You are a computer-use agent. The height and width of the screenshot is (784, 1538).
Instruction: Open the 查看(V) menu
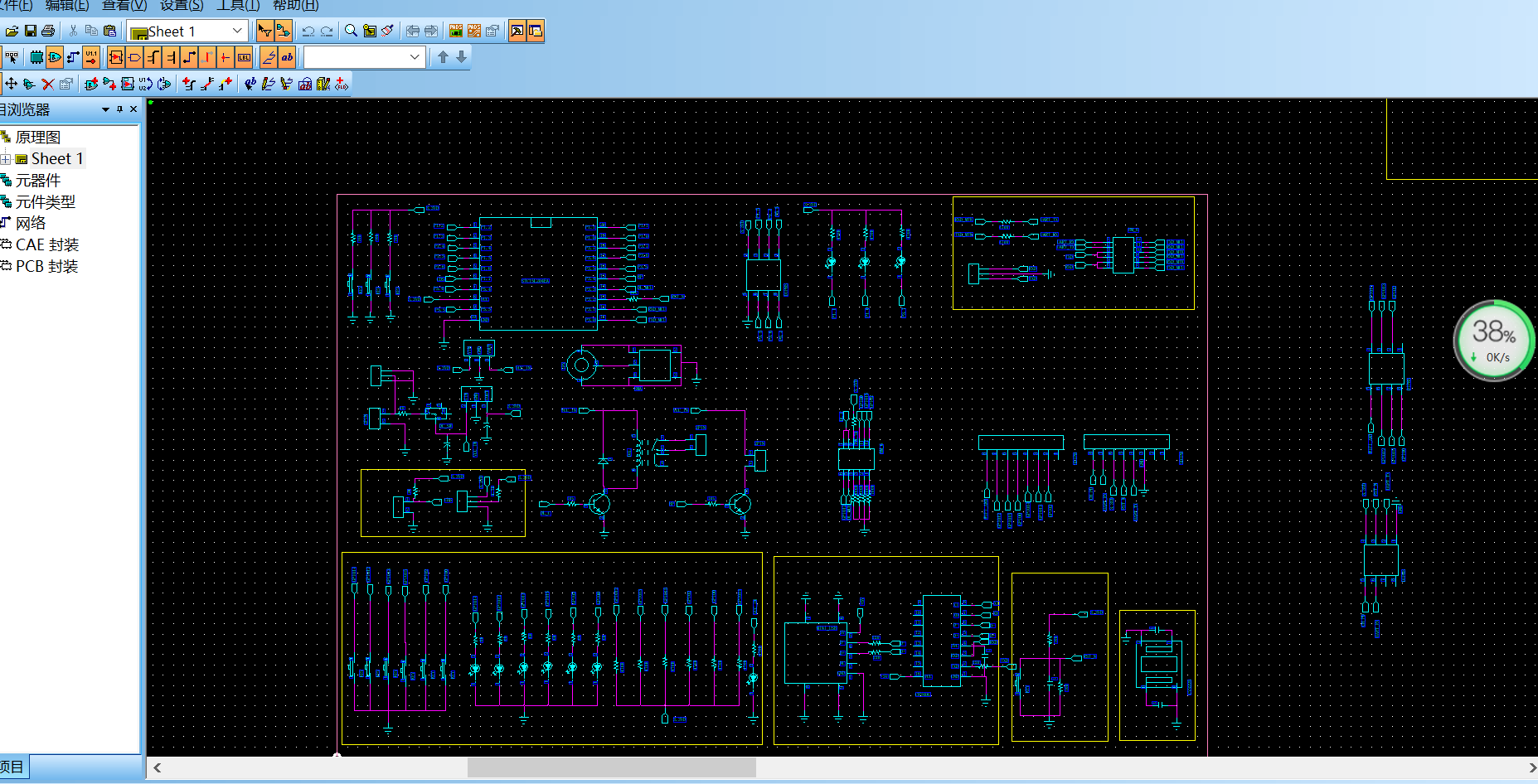click(124, 5)
